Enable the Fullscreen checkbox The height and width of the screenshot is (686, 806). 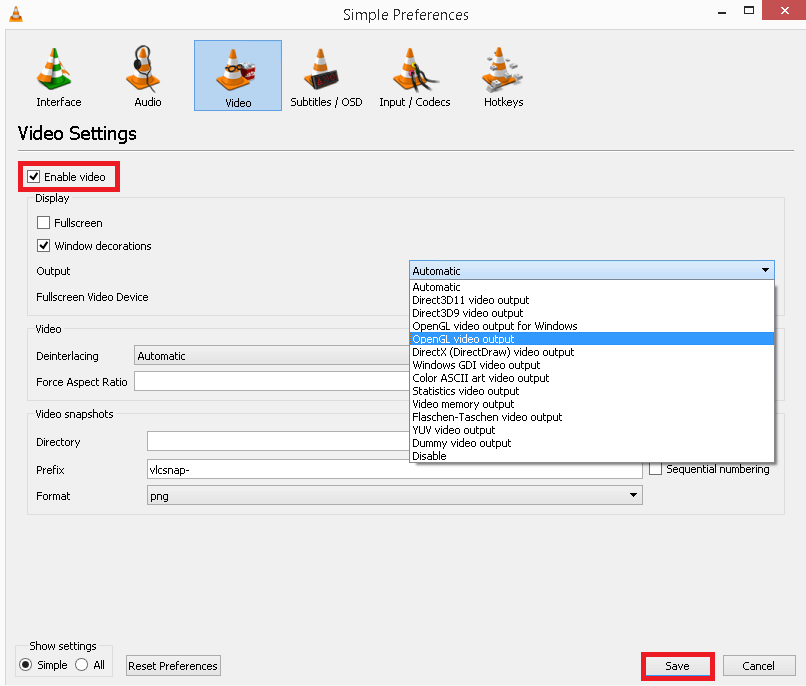(42, 222)
